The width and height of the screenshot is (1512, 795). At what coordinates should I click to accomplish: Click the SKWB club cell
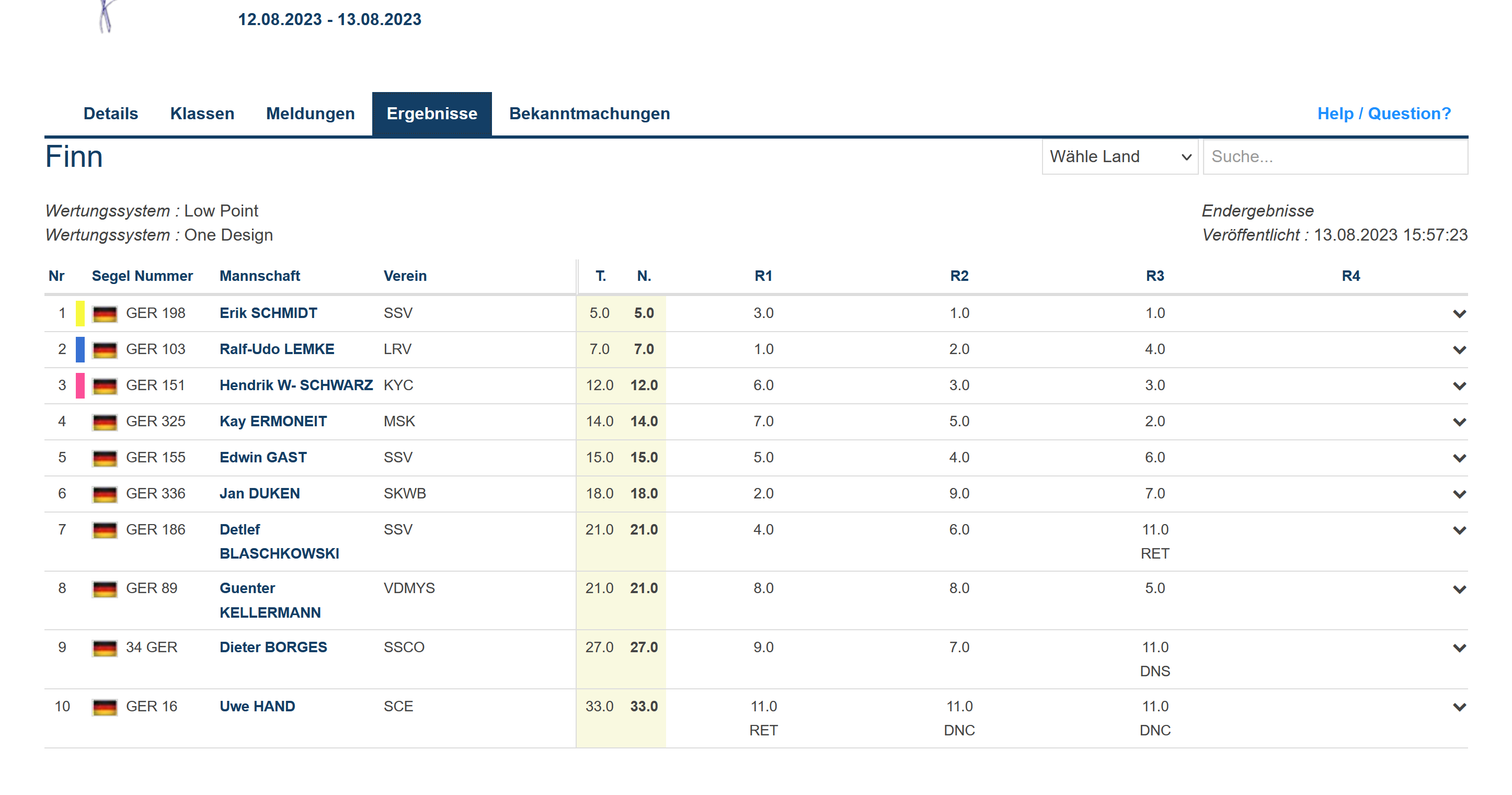click(405, 493)
